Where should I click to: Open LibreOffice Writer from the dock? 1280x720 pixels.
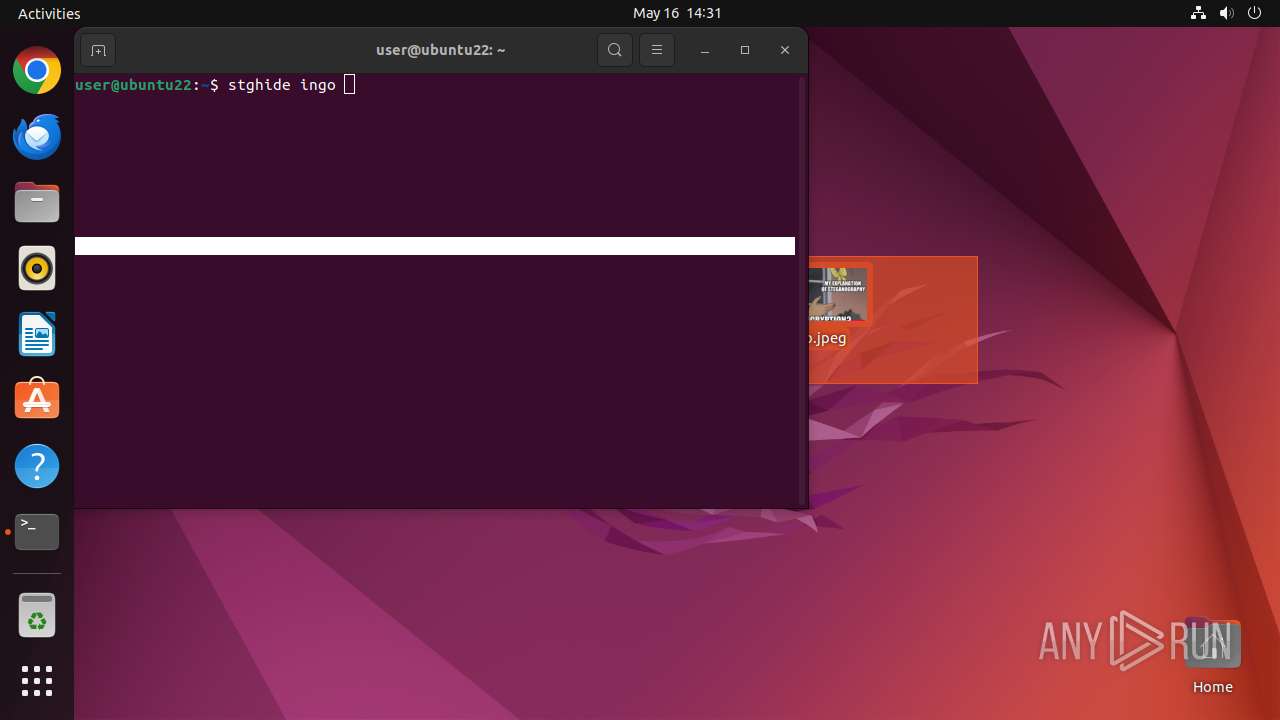click(37, 335)
